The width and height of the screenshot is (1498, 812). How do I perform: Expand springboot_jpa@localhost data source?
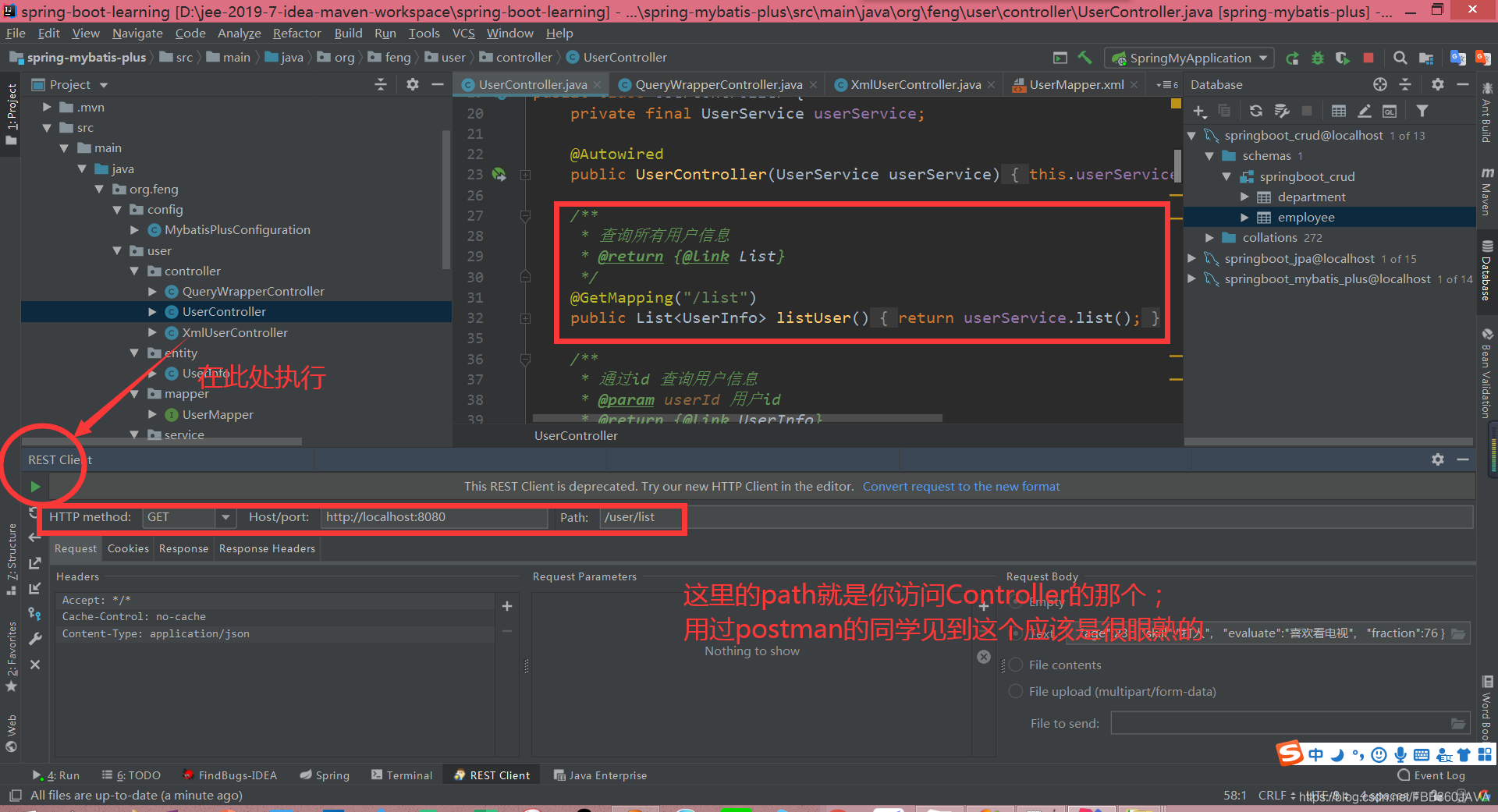(1191, 258)
